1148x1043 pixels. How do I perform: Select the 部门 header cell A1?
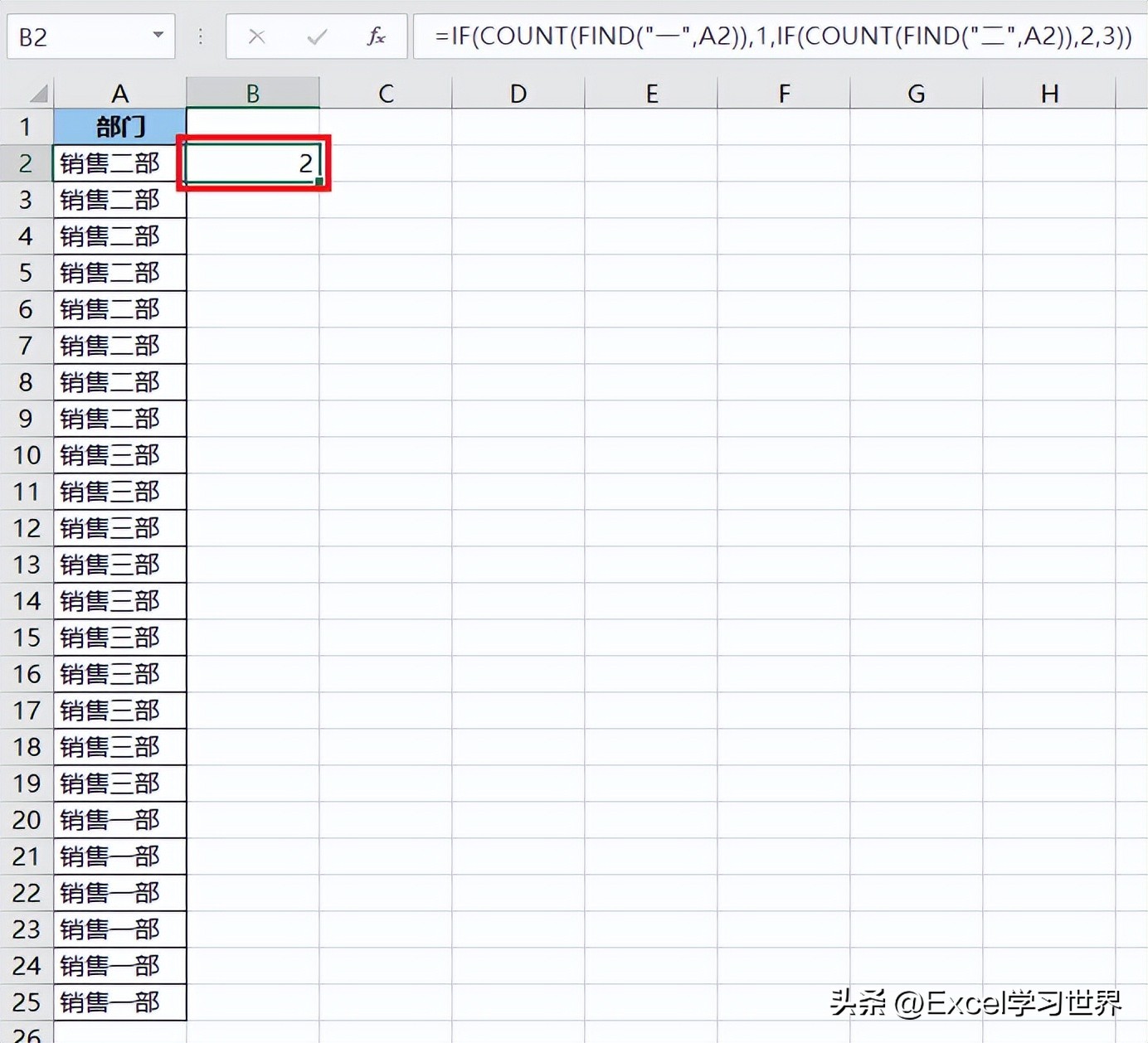coord(120,127)
